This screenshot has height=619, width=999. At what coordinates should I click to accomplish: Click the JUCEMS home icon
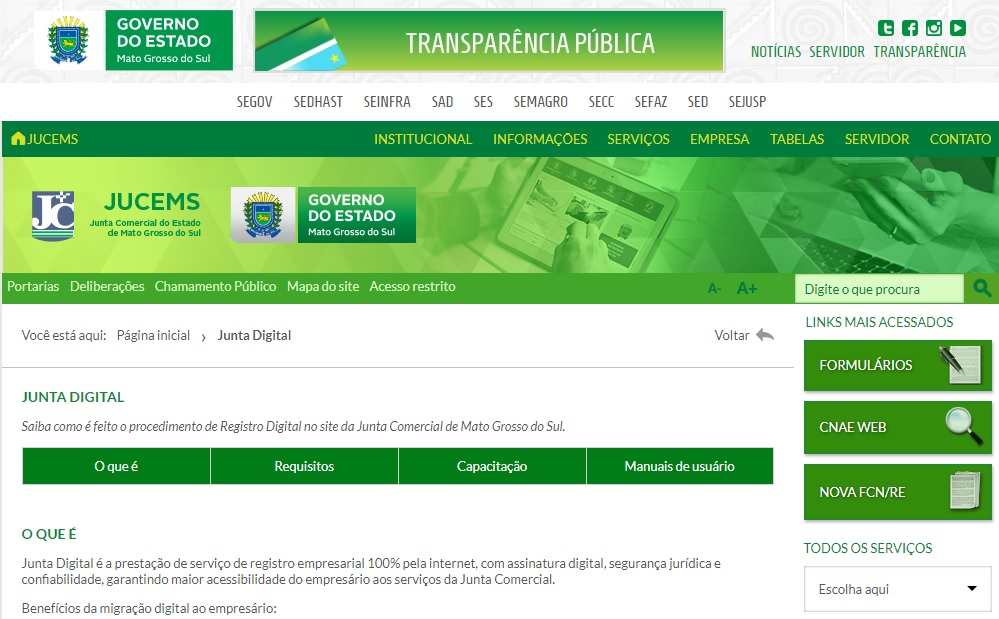point(18,139)
